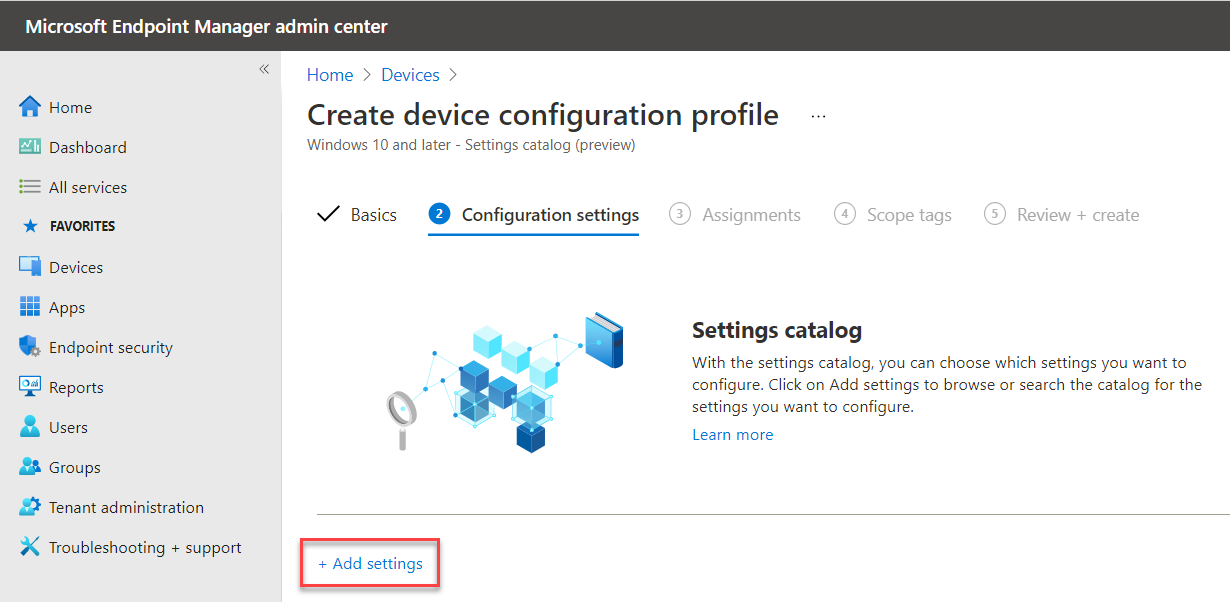Select the All services list icon
This screenshot has height=602, width=1230.
(x=30, y=187)
